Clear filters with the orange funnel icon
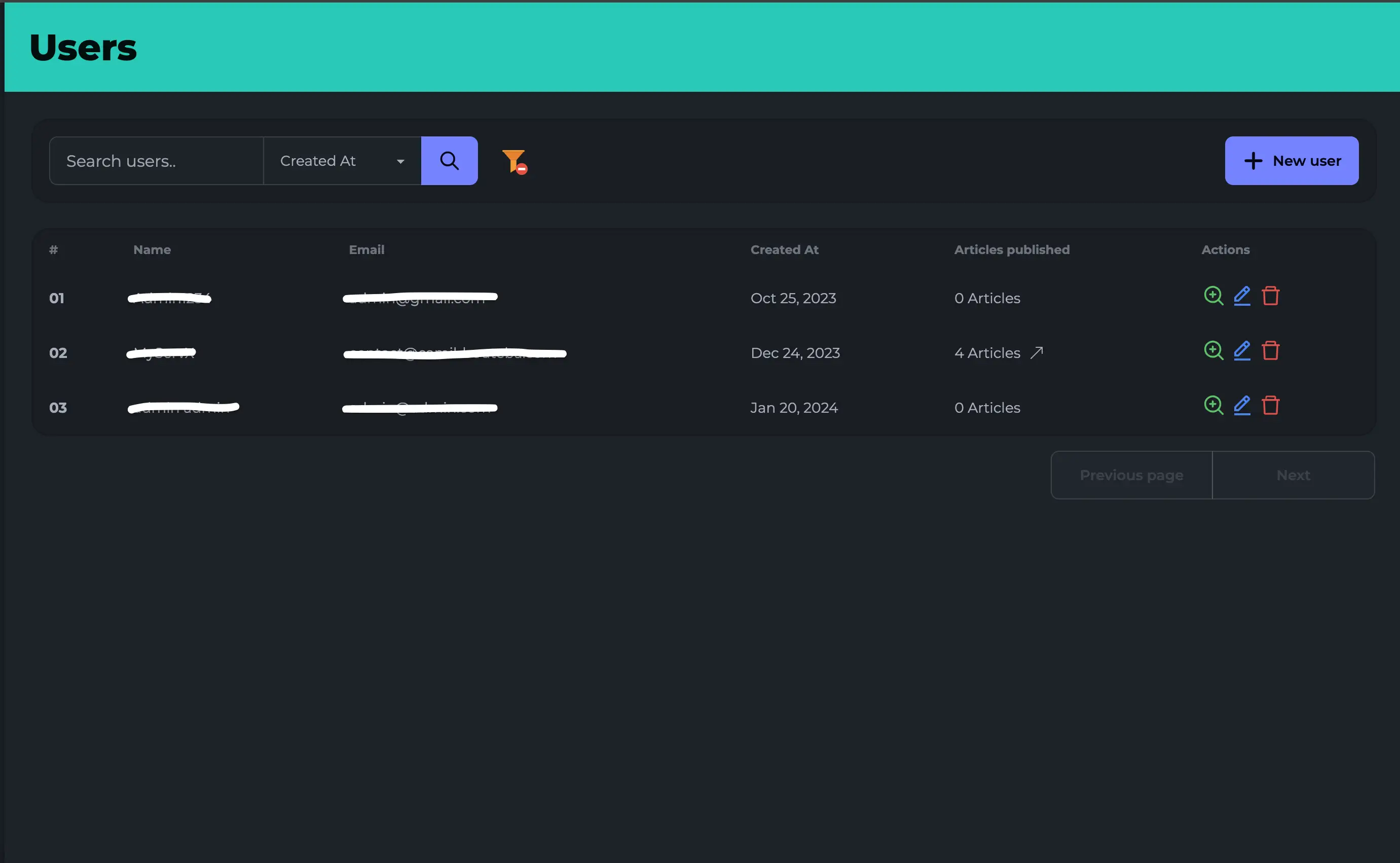The image size is (1400, 863). [514, 161]
